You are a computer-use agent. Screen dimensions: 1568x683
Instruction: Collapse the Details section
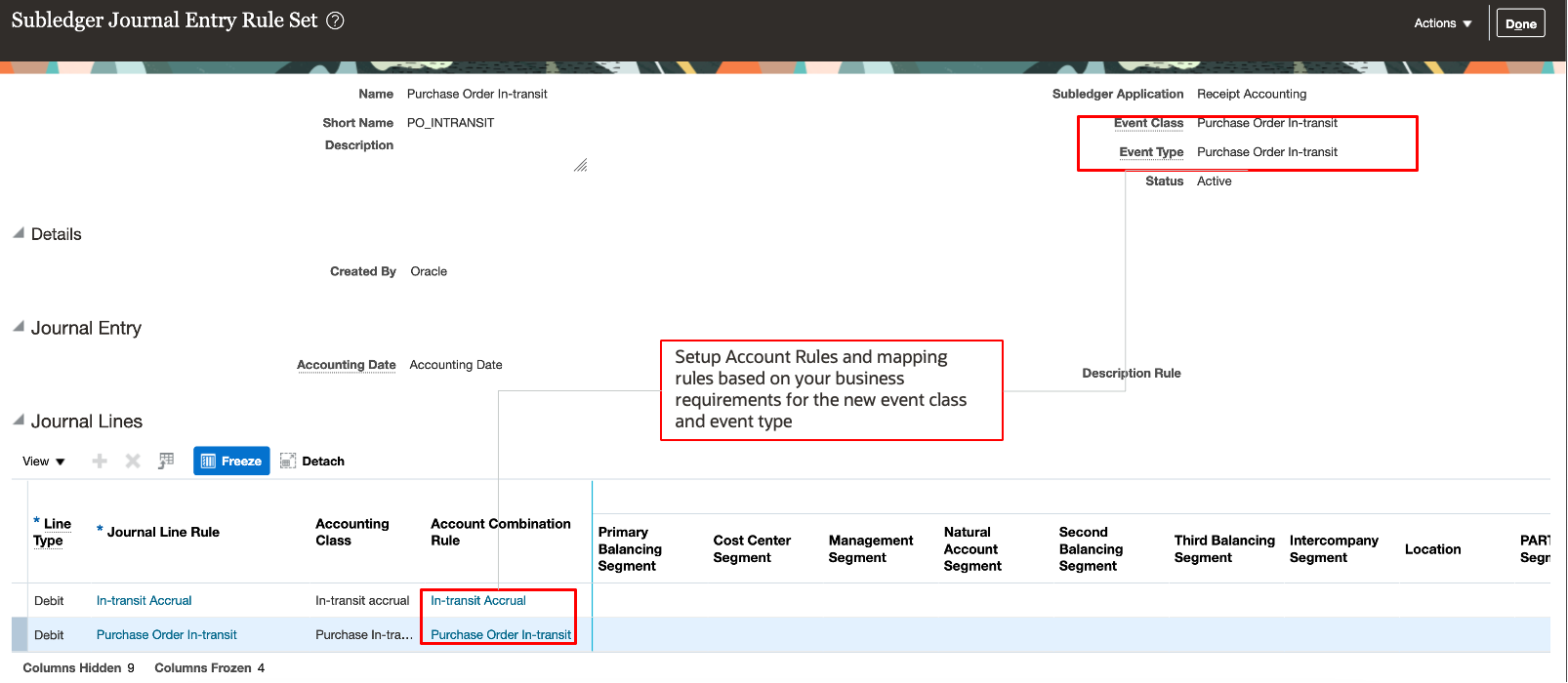tap(19, 233)
